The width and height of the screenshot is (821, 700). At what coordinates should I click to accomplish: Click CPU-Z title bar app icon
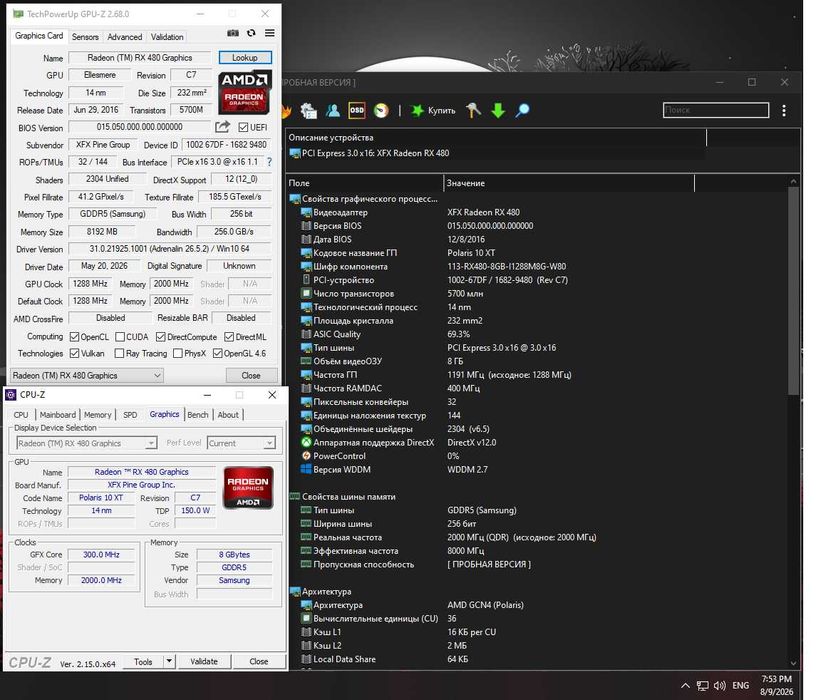point(11,395)
